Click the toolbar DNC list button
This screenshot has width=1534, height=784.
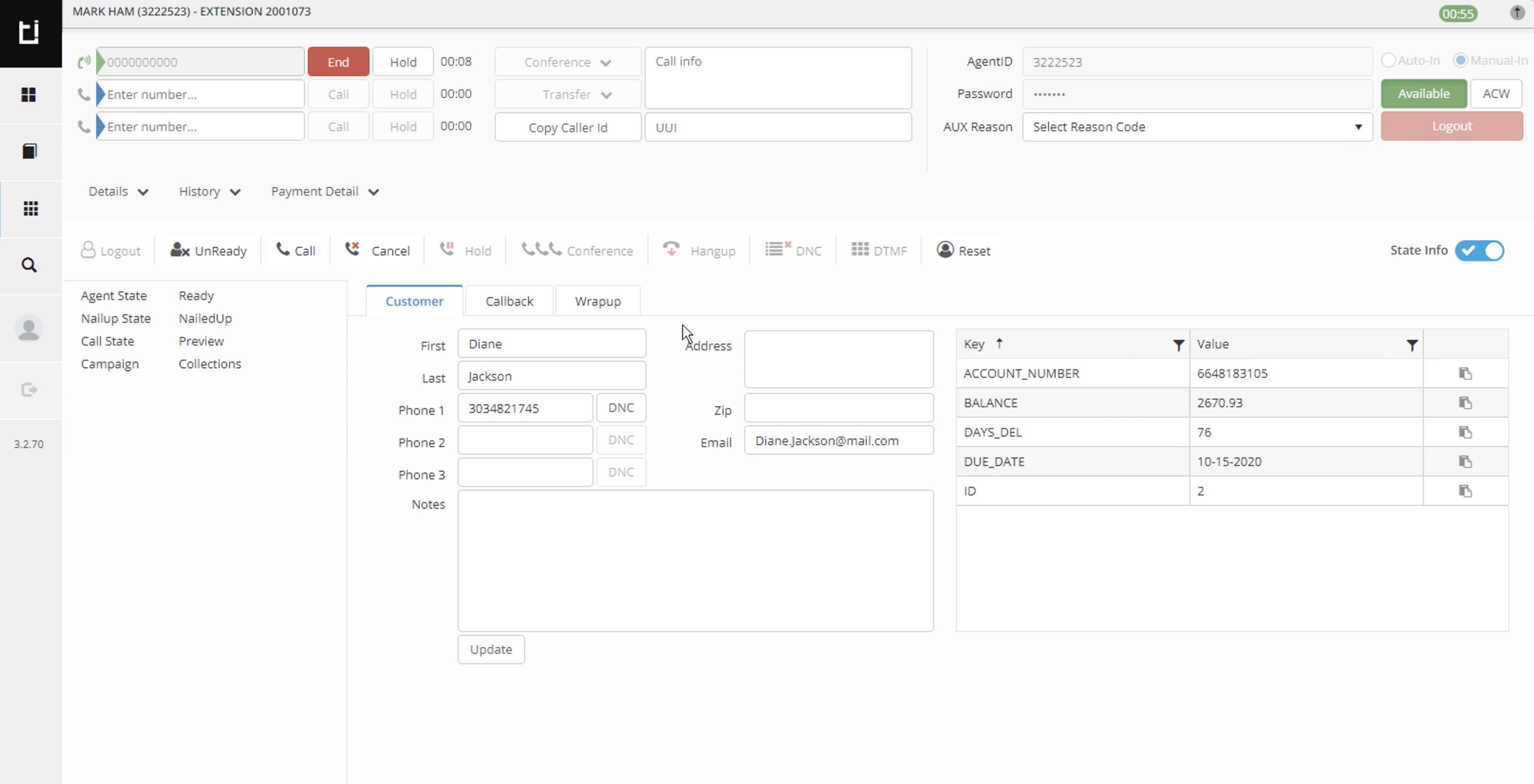tap(793, 251)
